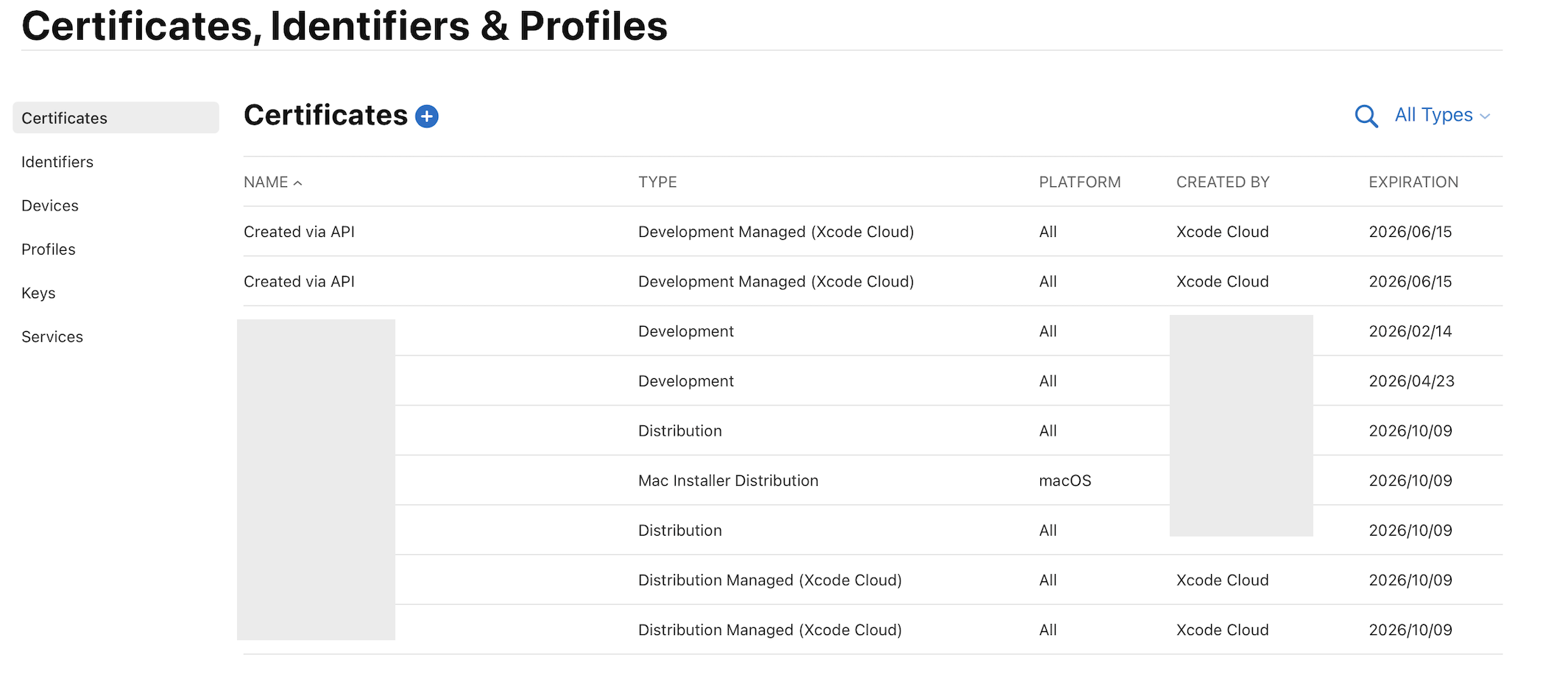Click the magnifying glass search icon
Image resolution: width=1568 pixels, height=677 pixels.
[1366, 116]
